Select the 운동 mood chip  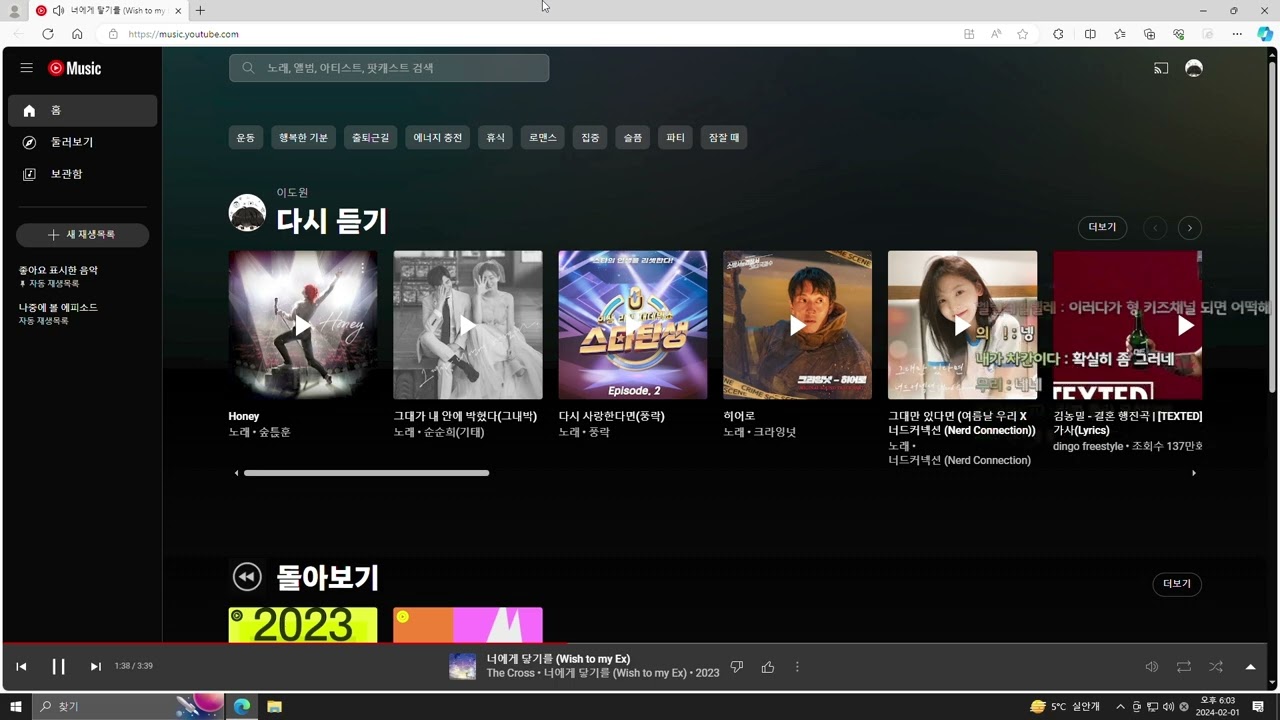pos(246,138)
